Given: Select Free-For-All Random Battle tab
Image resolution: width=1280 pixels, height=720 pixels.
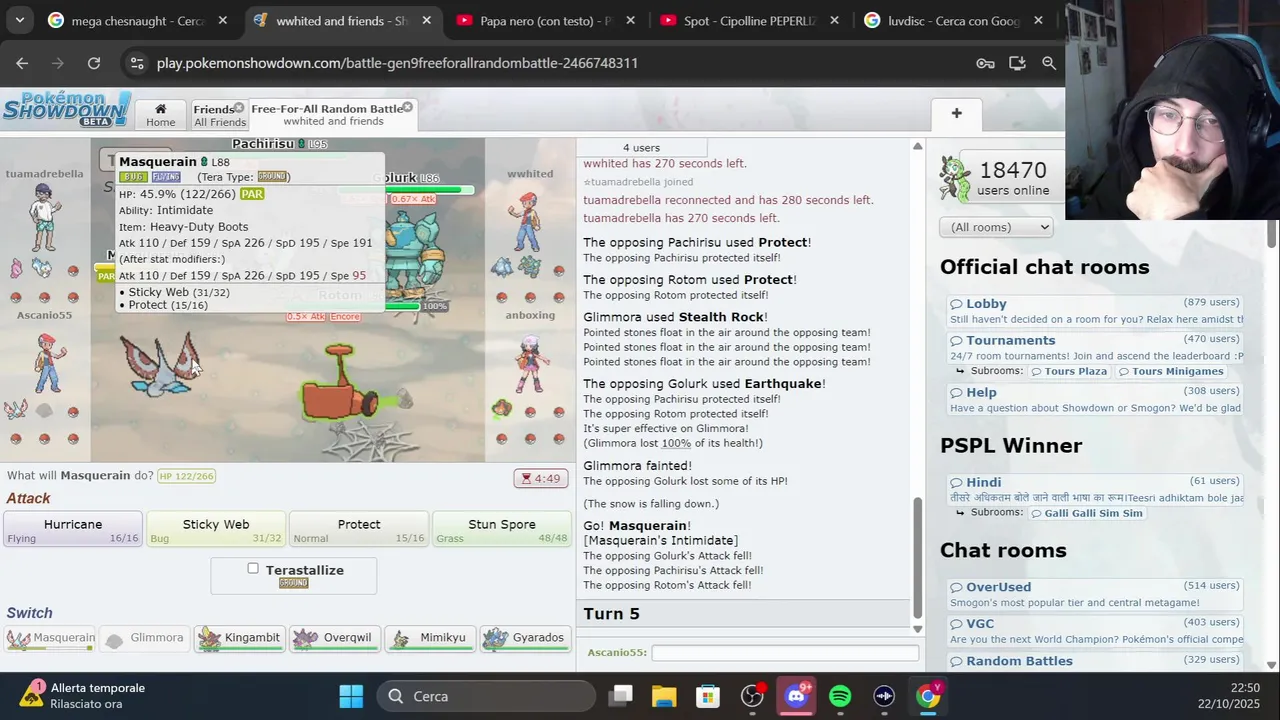Looking at the screenshot, I should coord(327,114).
